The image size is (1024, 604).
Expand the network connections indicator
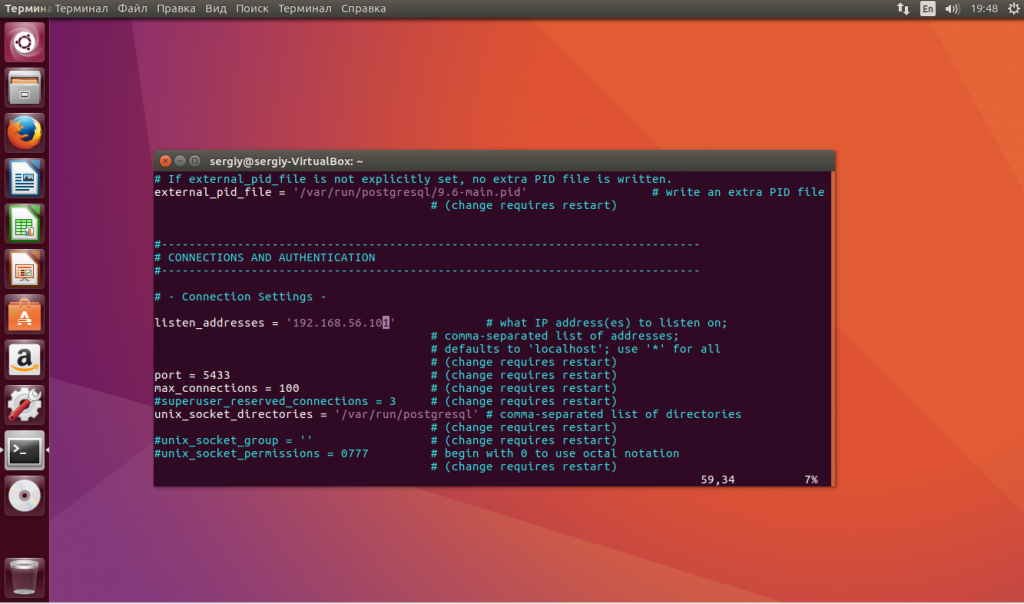(903, 9)
